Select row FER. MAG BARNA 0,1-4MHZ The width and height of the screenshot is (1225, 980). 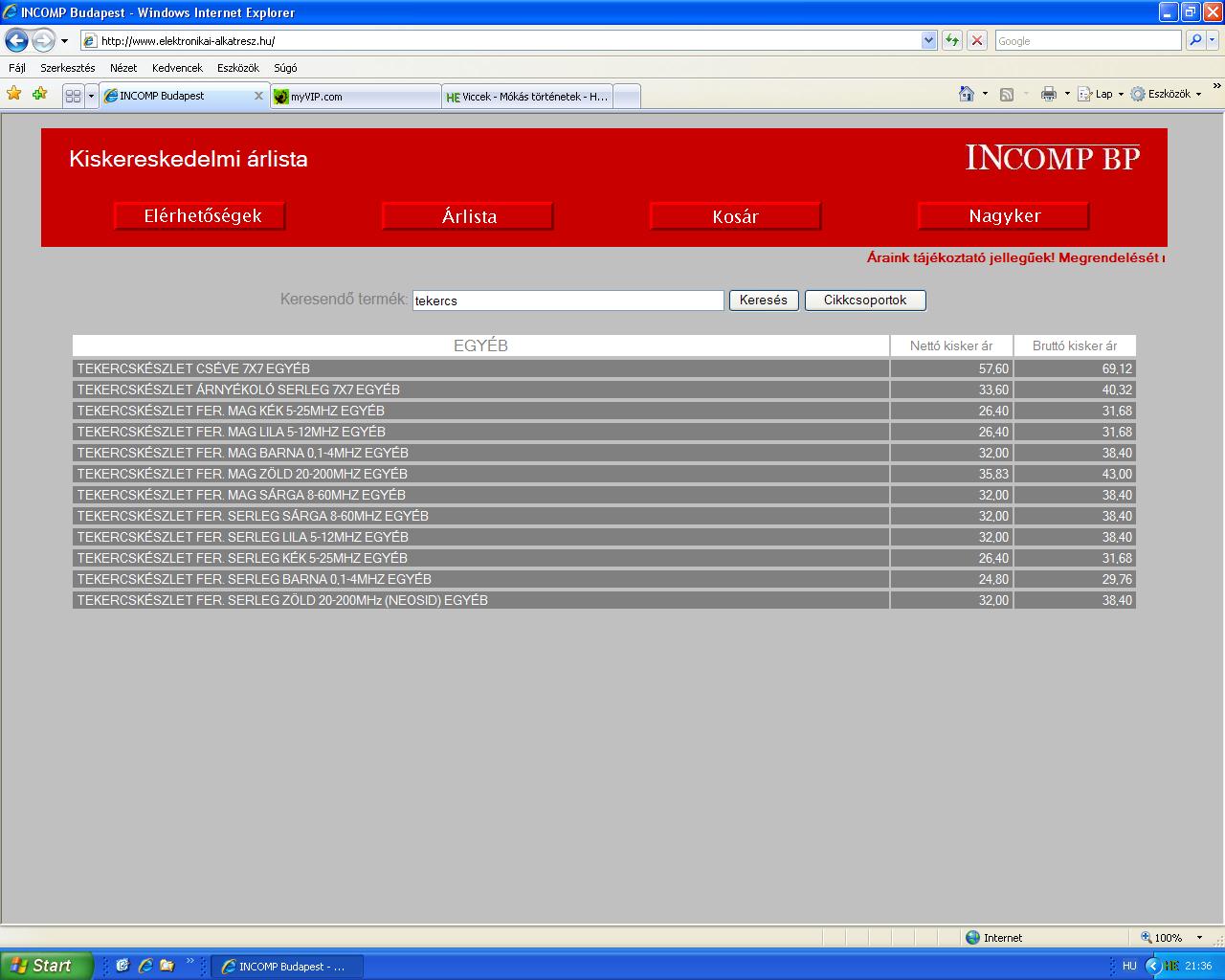(x=480, y=453)
